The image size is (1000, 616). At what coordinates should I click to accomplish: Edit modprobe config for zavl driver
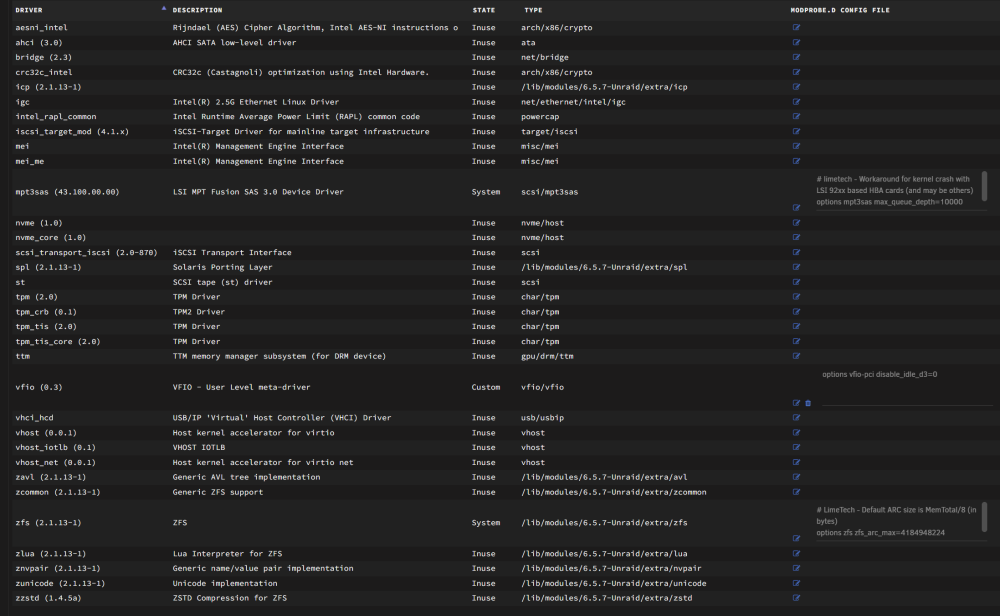click(796, 477)
